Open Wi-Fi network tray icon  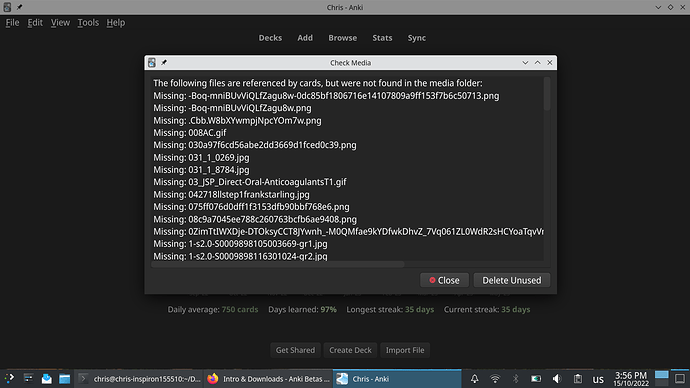495,379
